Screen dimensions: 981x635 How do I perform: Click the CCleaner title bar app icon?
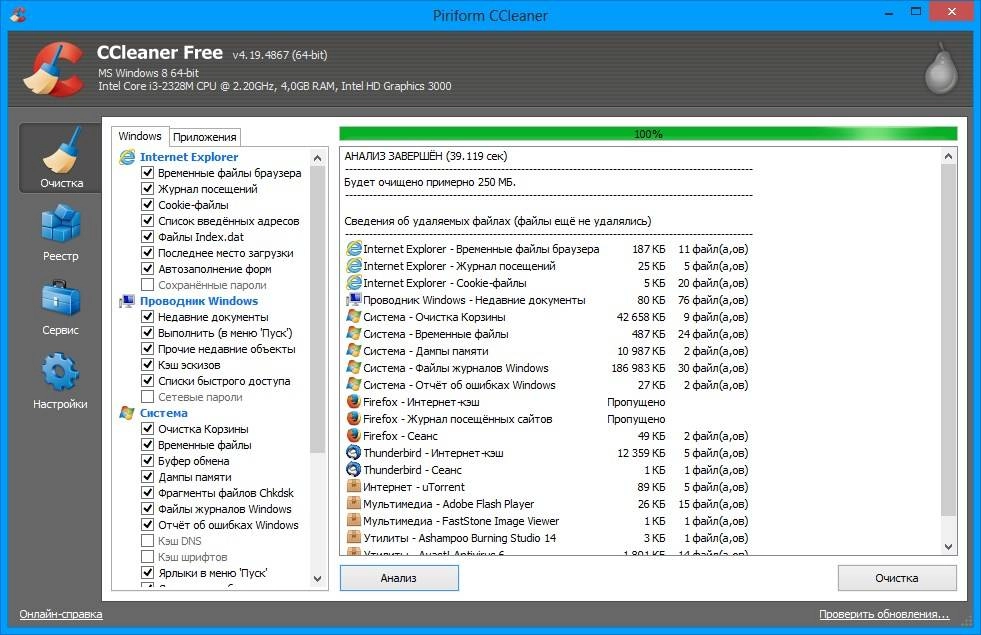(18, 14)
